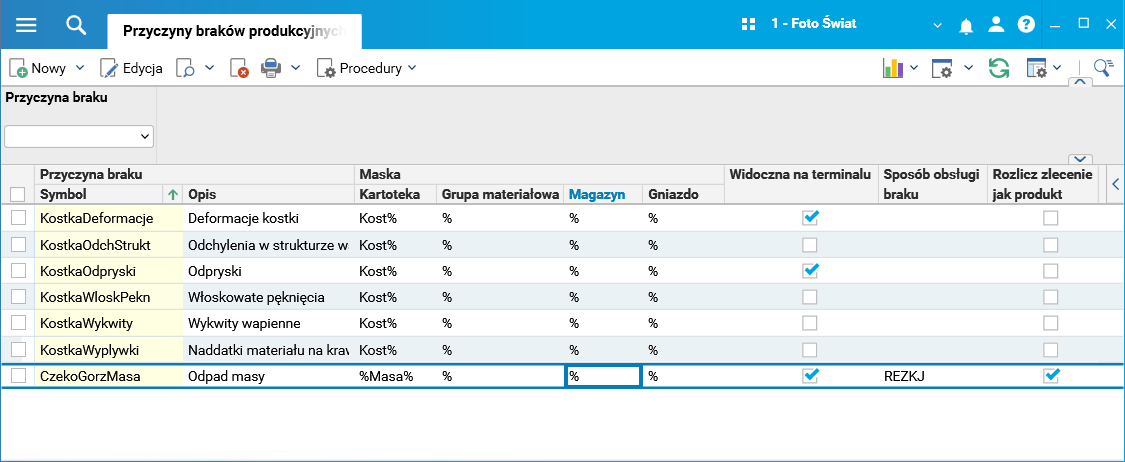Screen dimensions: 1125x462
Task: Open the notifications bell
Action: pyautogui.click(x=966, y=25)
